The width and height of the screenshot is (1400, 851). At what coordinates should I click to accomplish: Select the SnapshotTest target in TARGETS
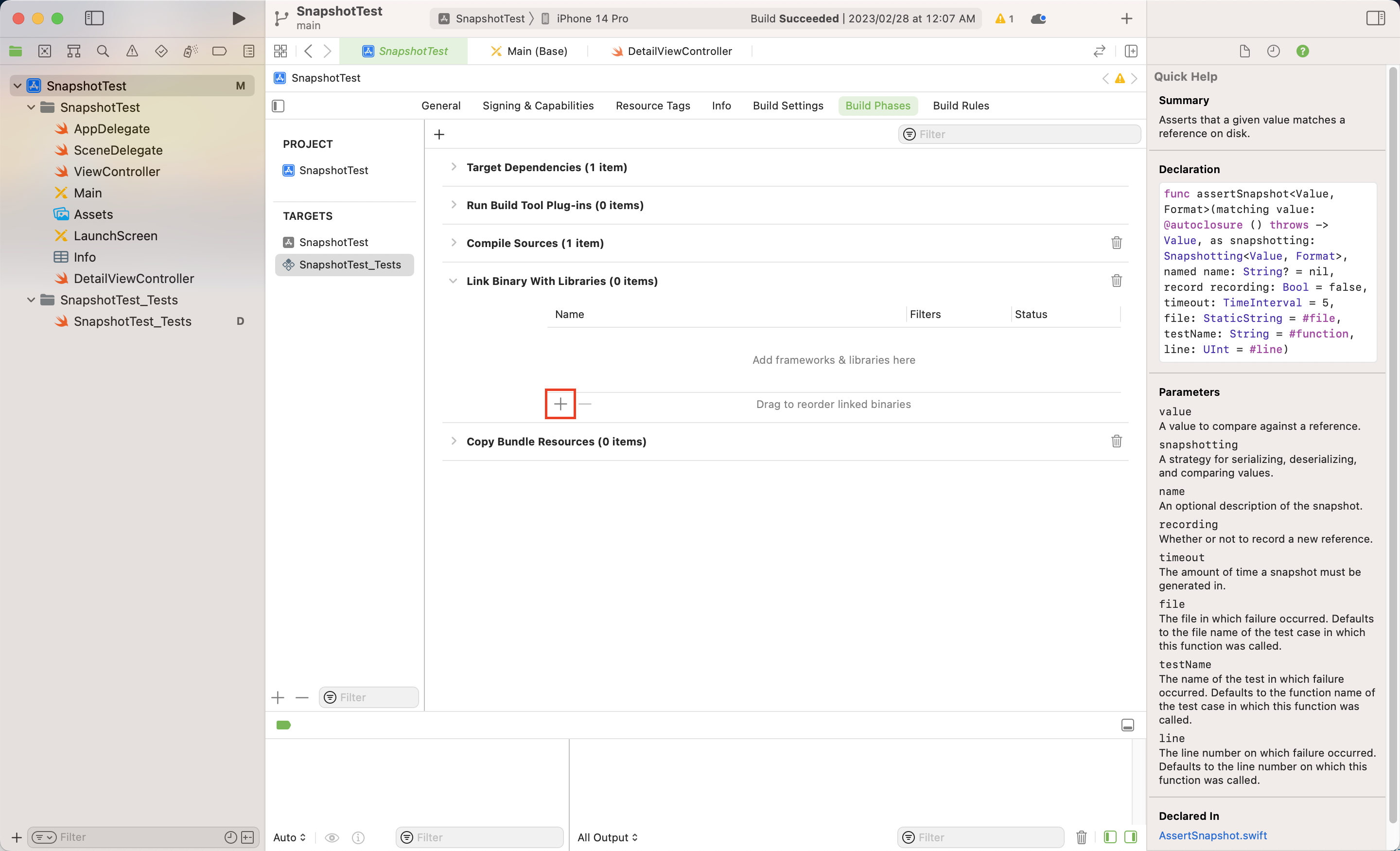coord(333,242)
